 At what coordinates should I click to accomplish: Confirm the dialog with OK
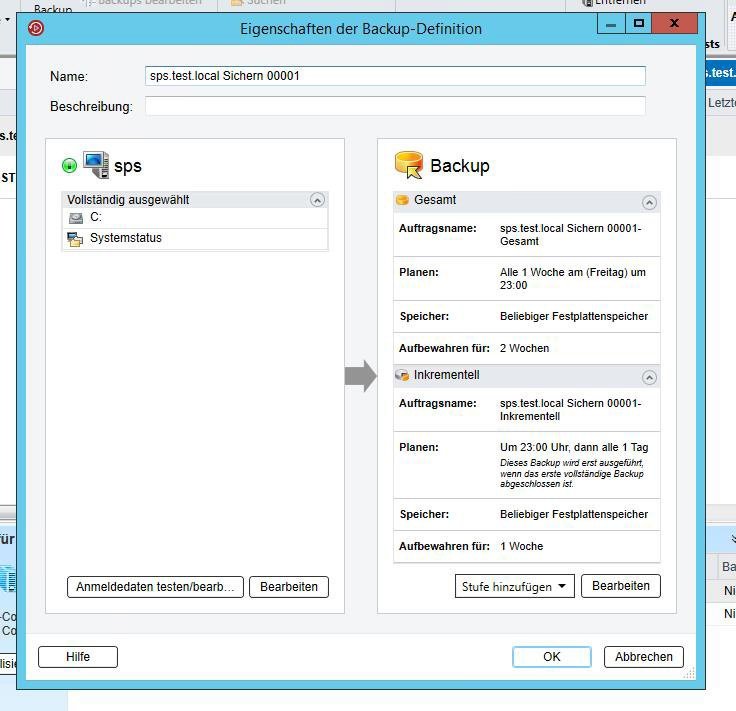click(551, 657)
